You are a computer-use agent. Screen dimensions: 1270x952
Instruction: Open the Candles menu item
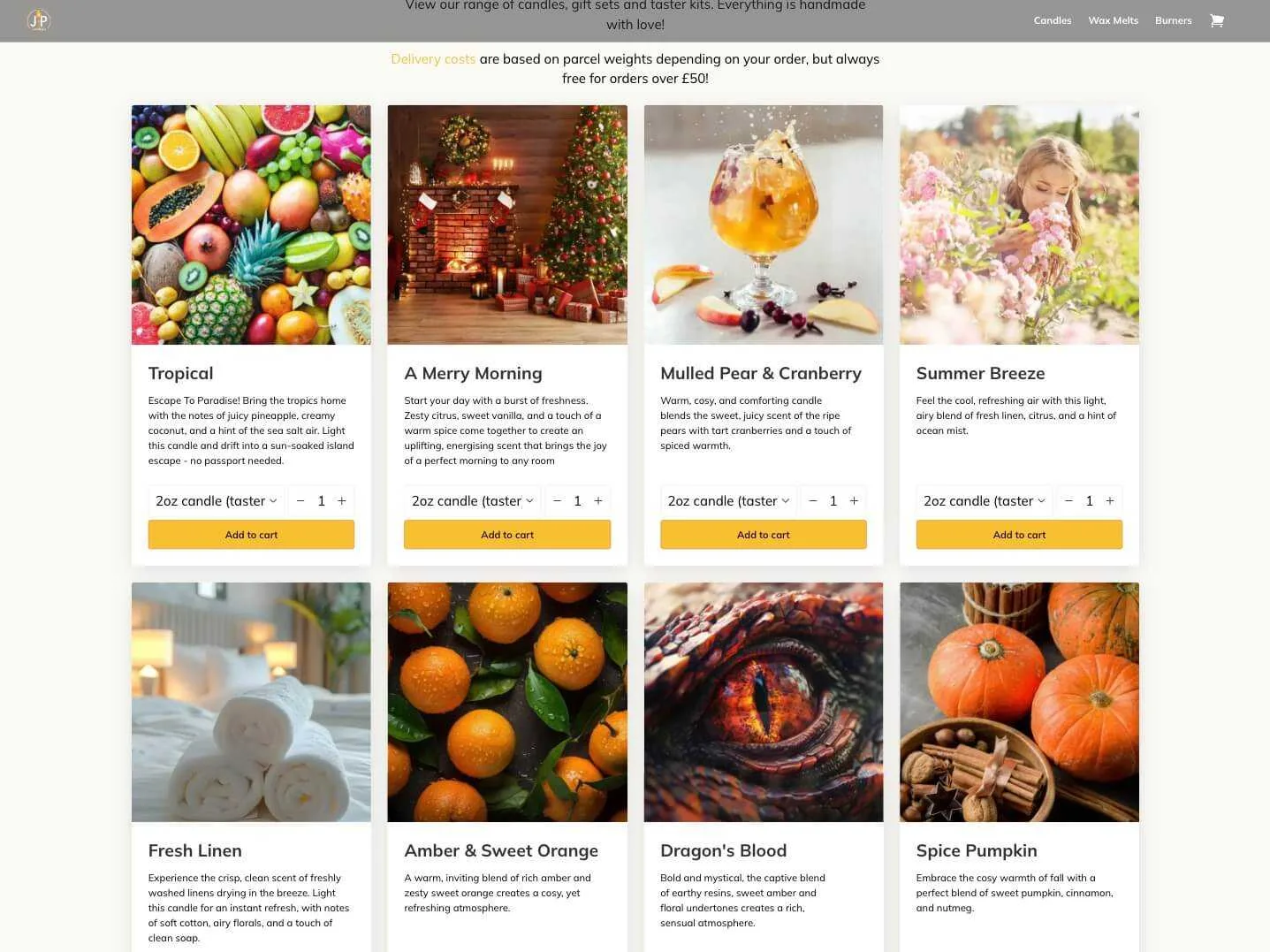1053,20
